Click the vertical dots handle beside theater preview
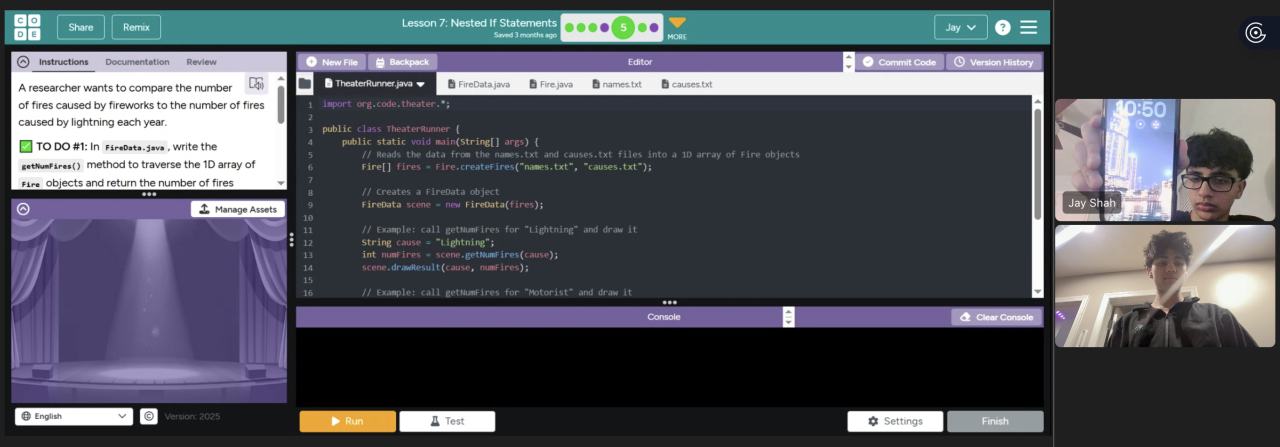The height and width of the screenshot is (447, 1280). click(291, 240)
